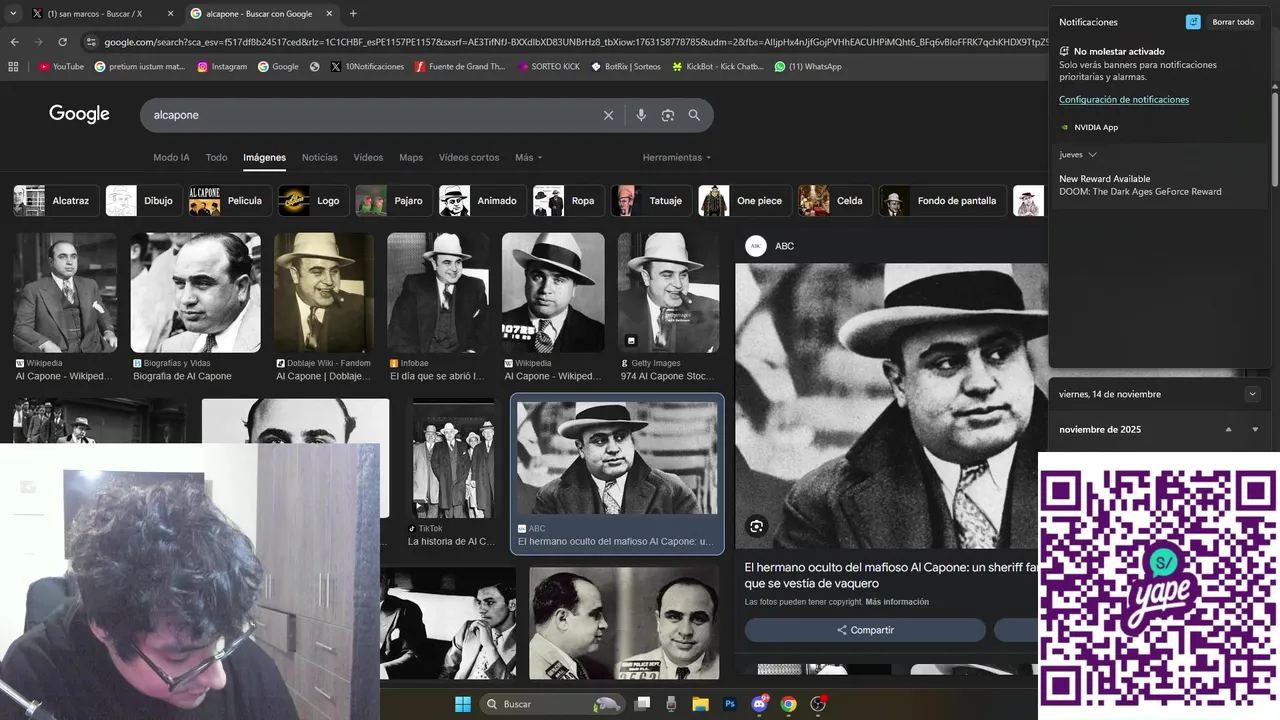Open the SORTEO KICK bookmark

549,66
